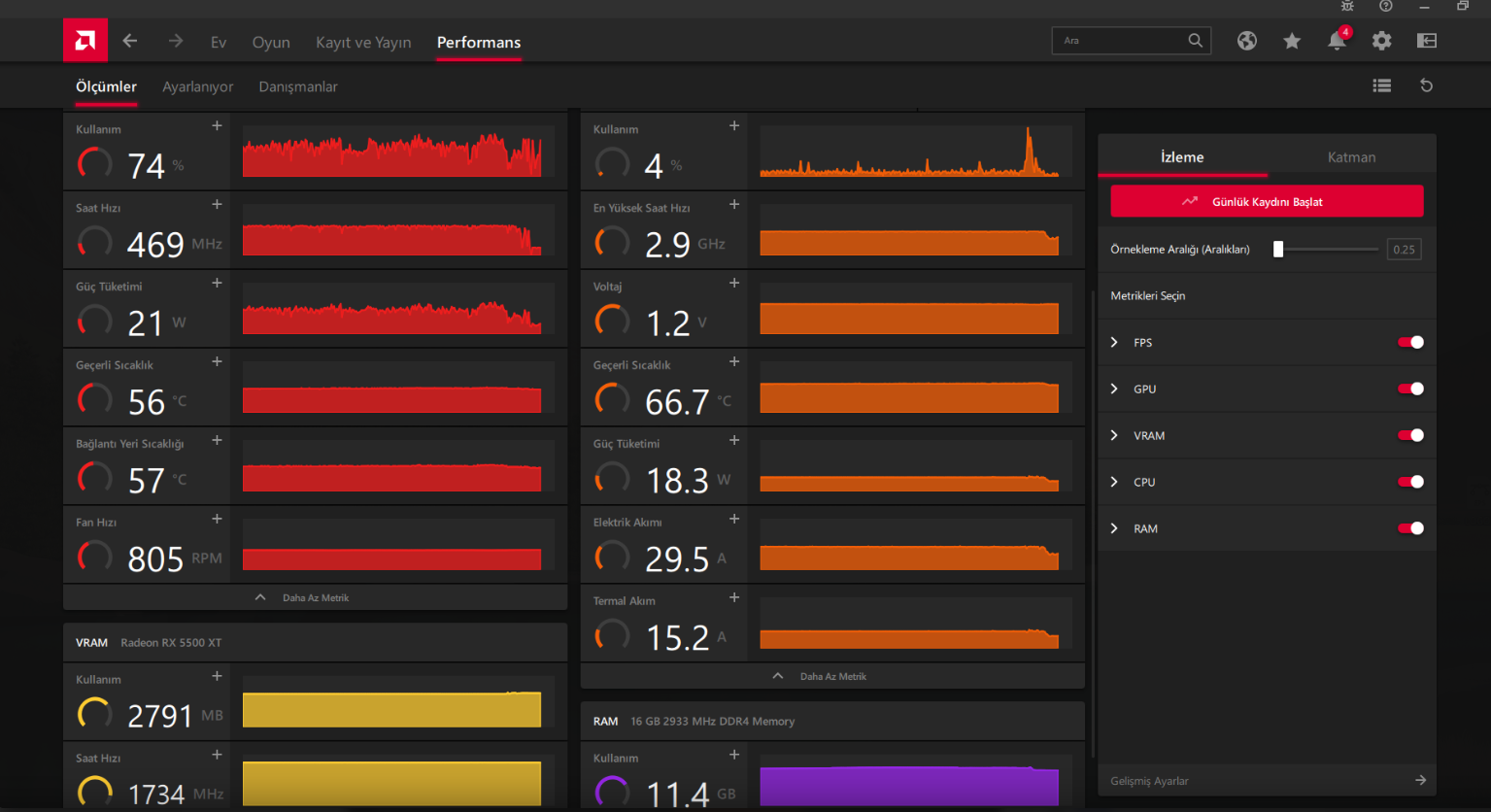This screenshot has height=812, width=1491.
Task: Expand the RAM metrics chevron
Action: (x=1114, y=528)
